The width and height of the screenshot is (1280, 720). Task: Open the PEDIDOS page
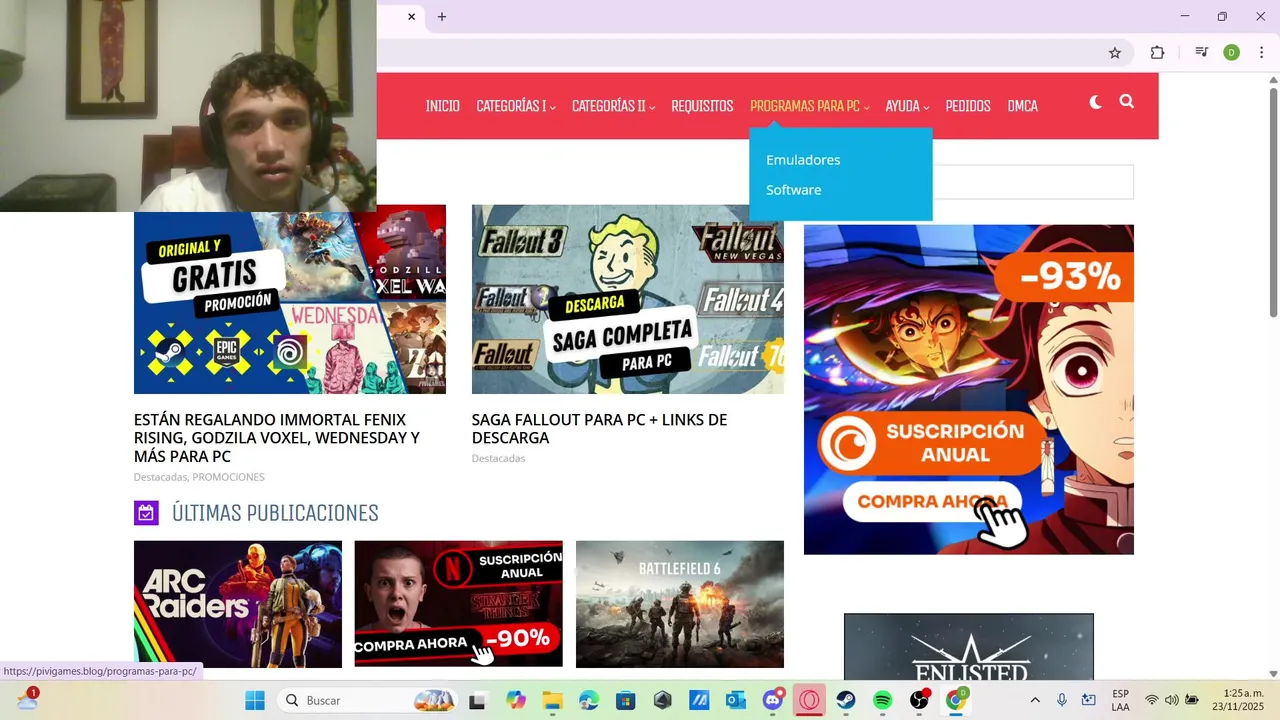968,106
